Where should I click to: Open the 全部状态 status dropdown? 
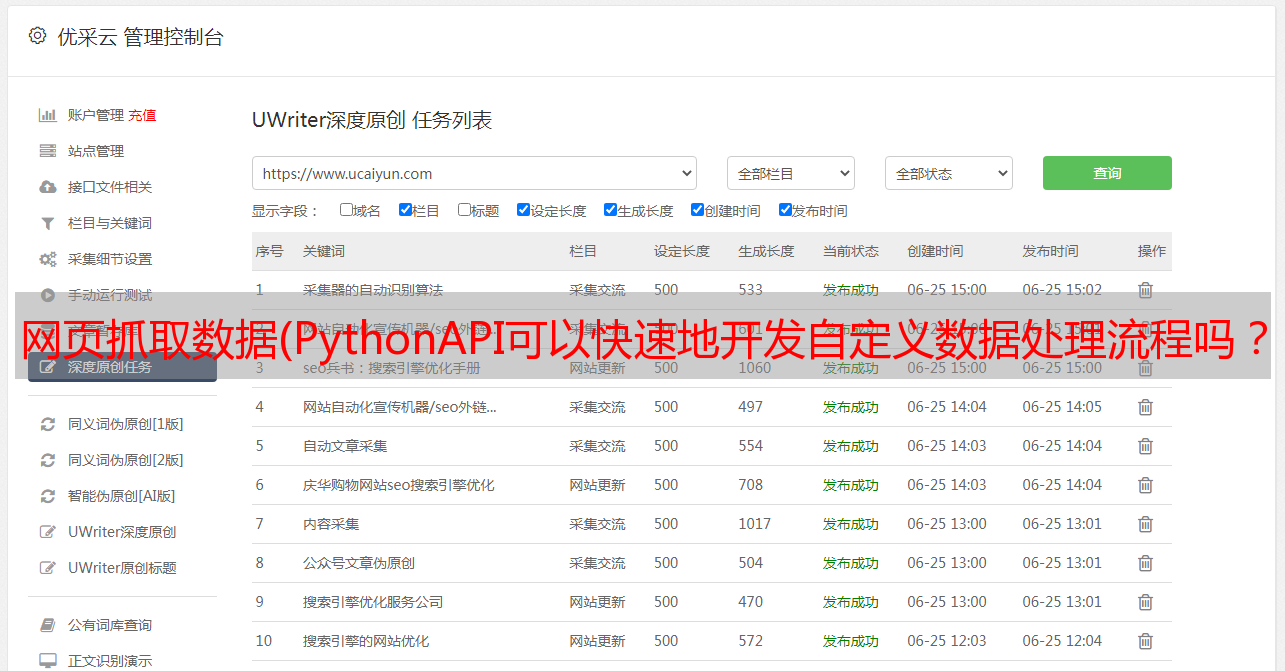[948, 173]
